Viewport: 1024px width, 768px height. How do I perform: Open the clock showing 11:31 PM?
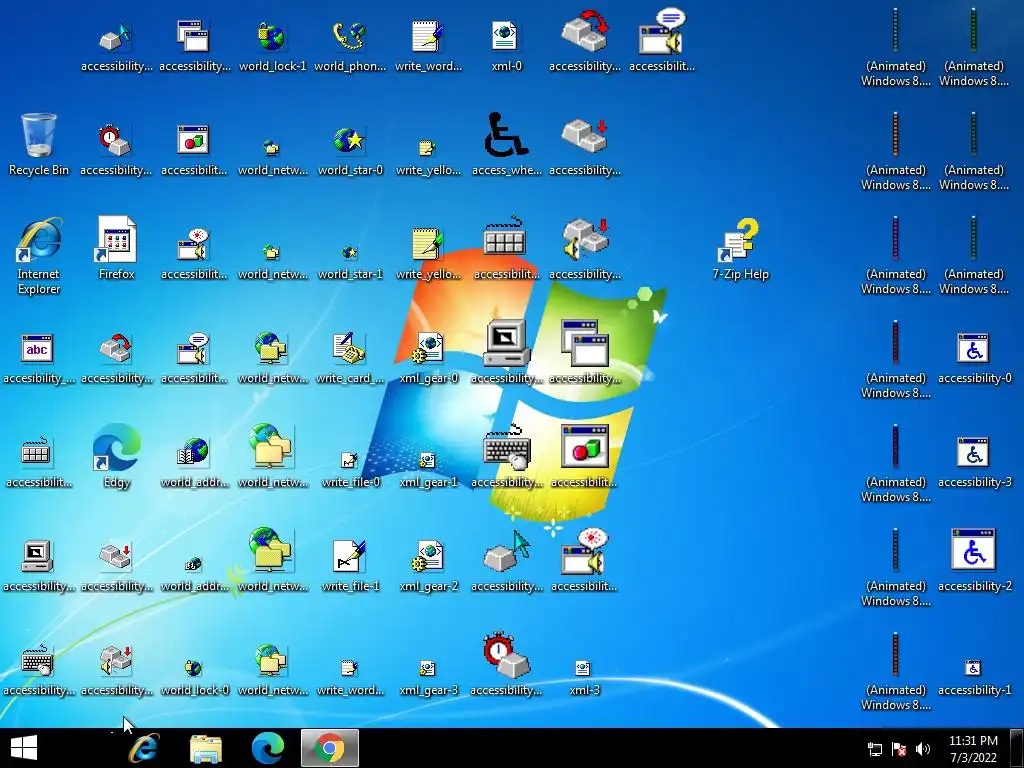pyautogui.click(x=973, y=748)
